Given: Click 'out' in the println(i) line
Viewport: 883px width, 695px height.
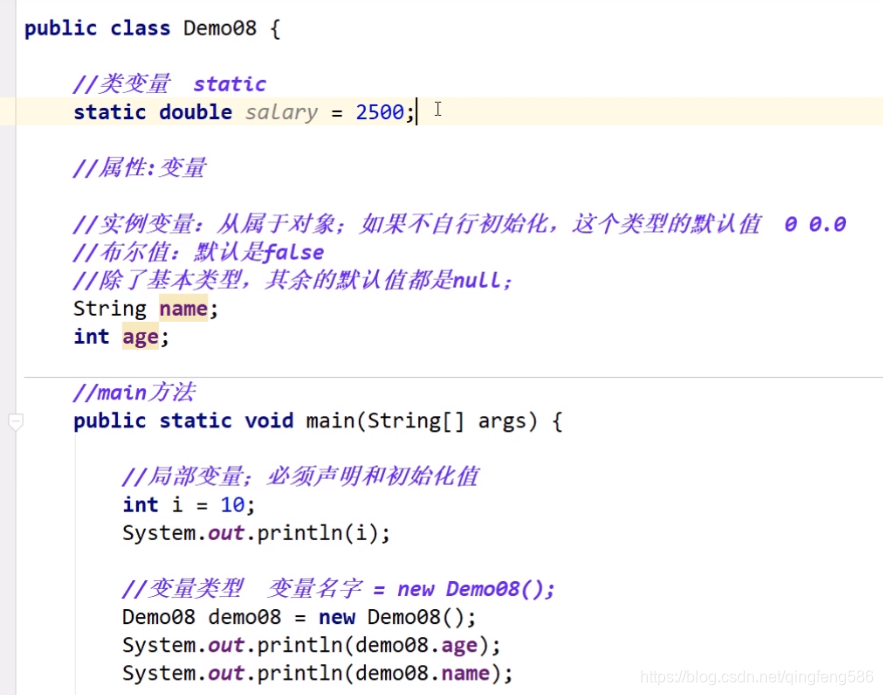Looking at the screenshot, I should click(226, 533).
